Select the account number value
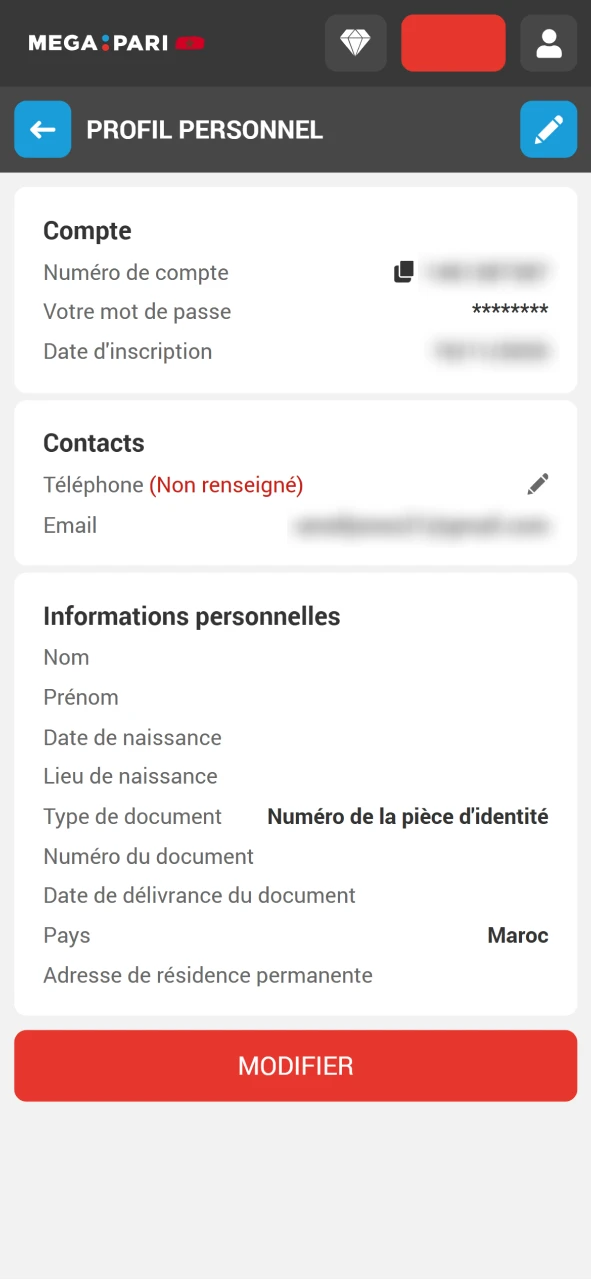591x1280 pixels. (x=488, y=271)
